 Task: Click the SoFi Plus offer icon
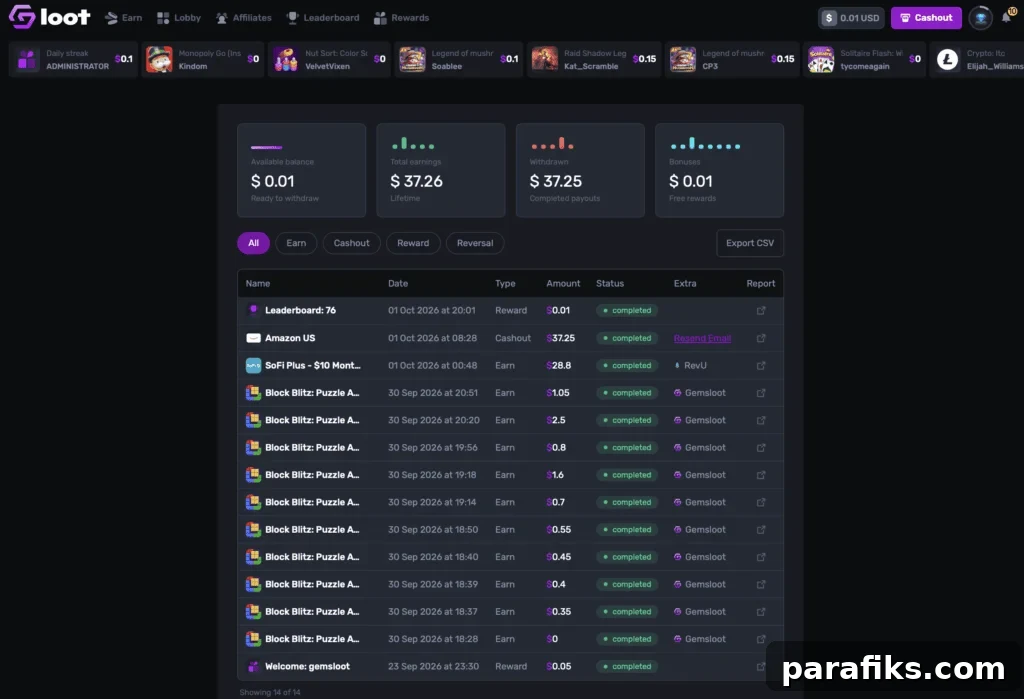pyautogui.click(x=253, y=366)
